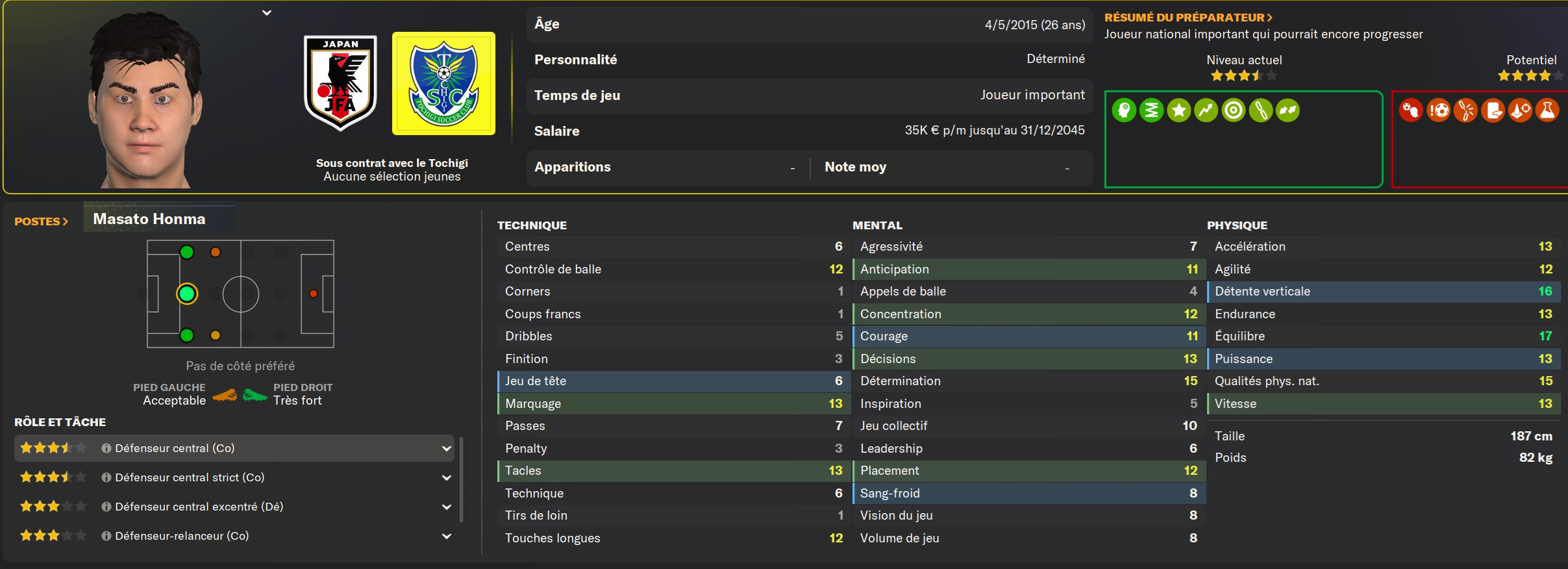Open the chevron dropdown above player portrait
1568x569 pixels.
(x=267, y=12)
